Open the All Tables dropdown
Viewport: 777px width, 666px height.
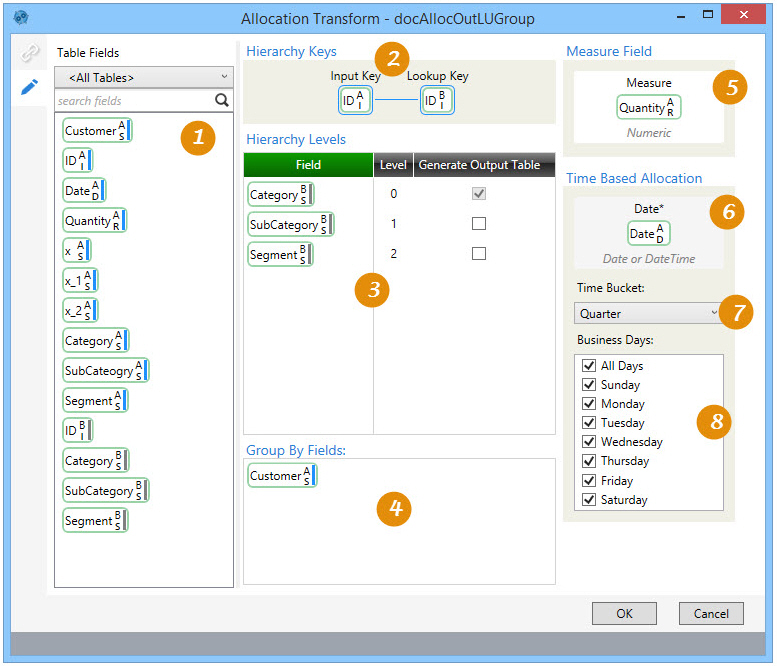tap(144, 77)
